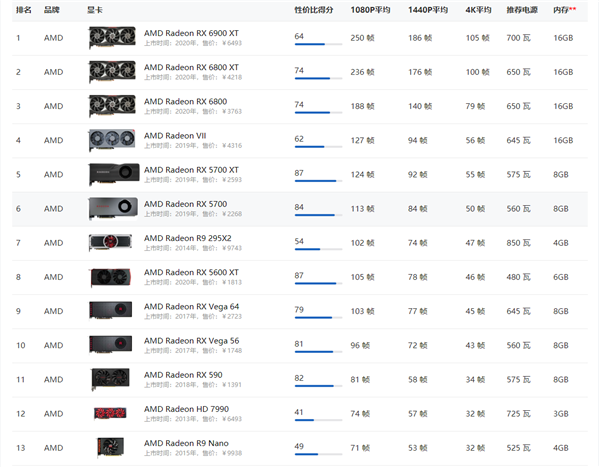Viewport: 600px width, 467px height.
Task: Click the AMD Radeon RX 6900 XT card image
Action: [112, 38]
